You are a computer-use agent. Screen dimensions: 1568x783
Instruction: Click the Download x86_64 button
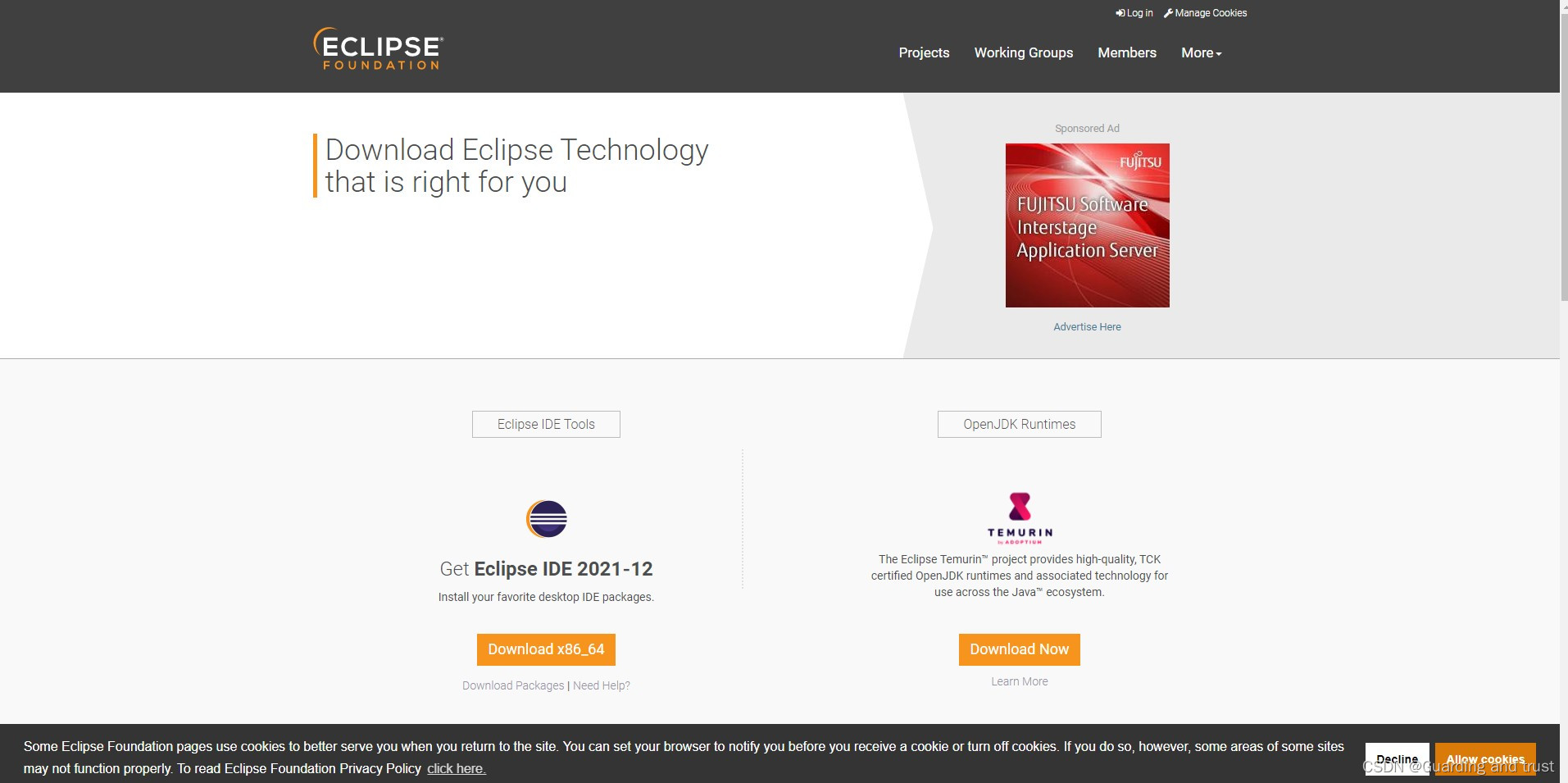click(546, 649)
